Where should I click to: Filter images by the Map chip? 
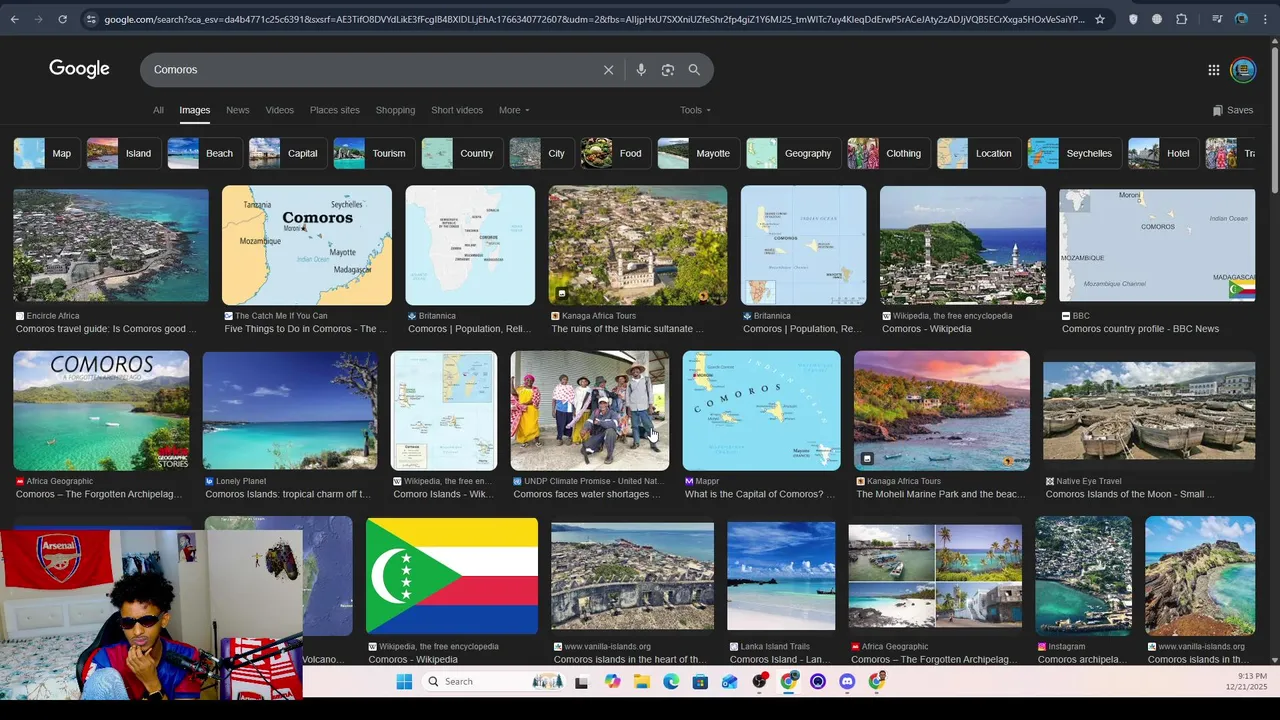(47, 153)
